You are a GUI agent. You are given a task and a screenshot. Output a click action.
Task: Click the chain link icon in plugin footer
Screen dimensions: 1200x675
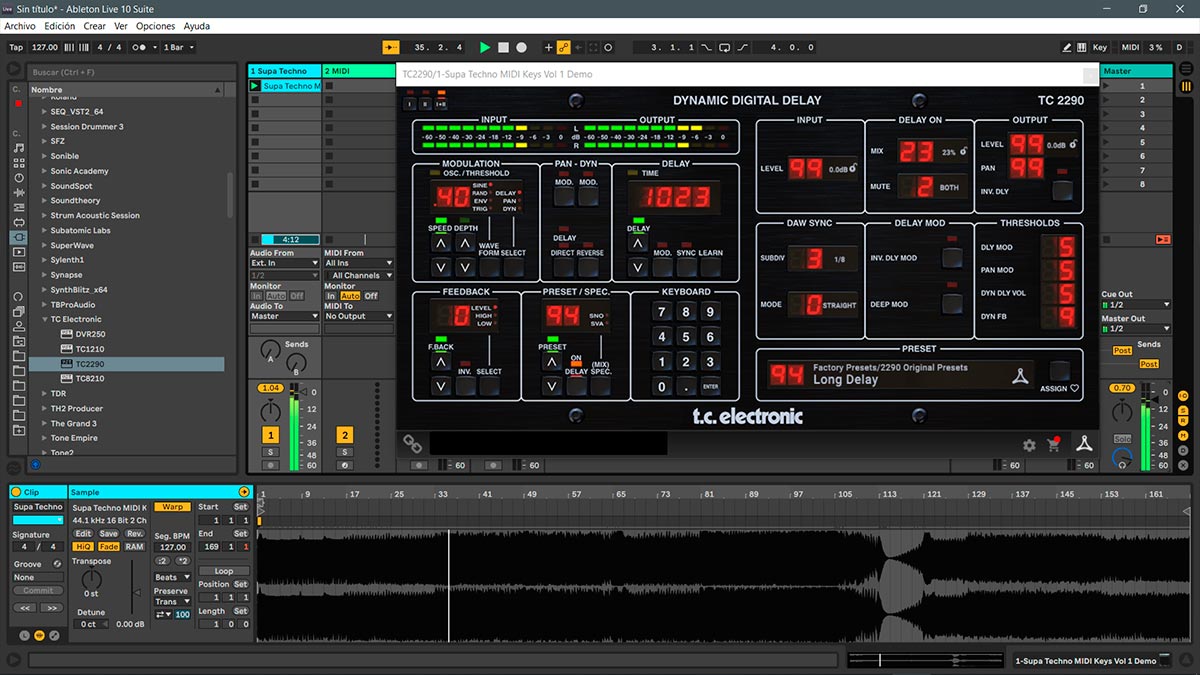click(412, 443)
